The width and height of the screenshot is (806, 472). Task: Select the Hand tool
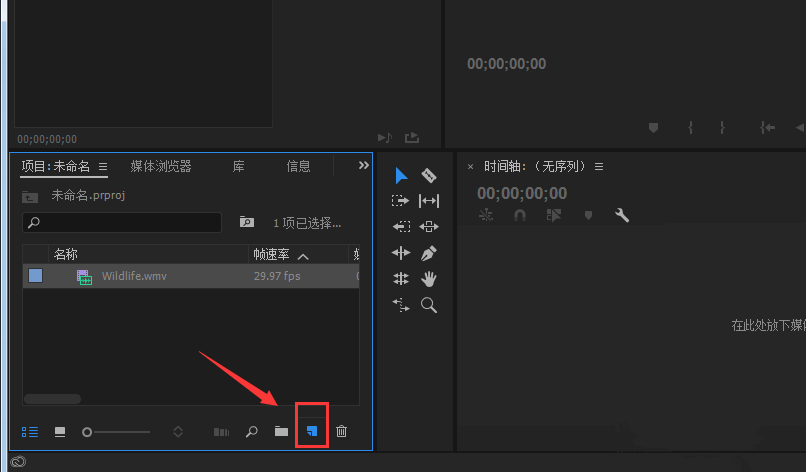(429, 279)
